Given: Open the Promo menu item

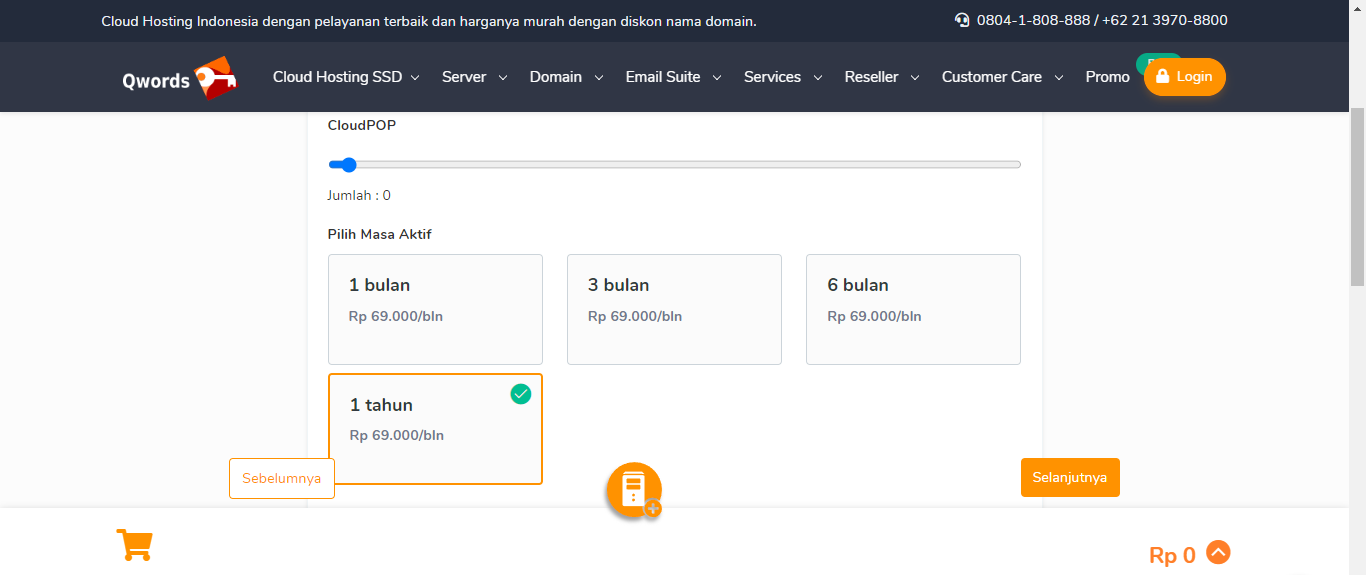Looking at the screenshot, I should (x=1107, y=77).
